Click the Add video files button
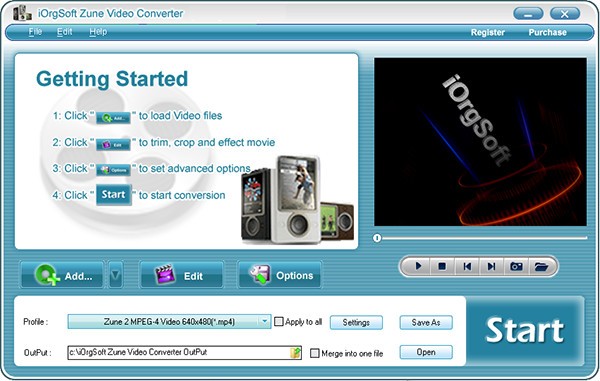The height and width of the screenshot is (381, 600). tap(62, 275)
